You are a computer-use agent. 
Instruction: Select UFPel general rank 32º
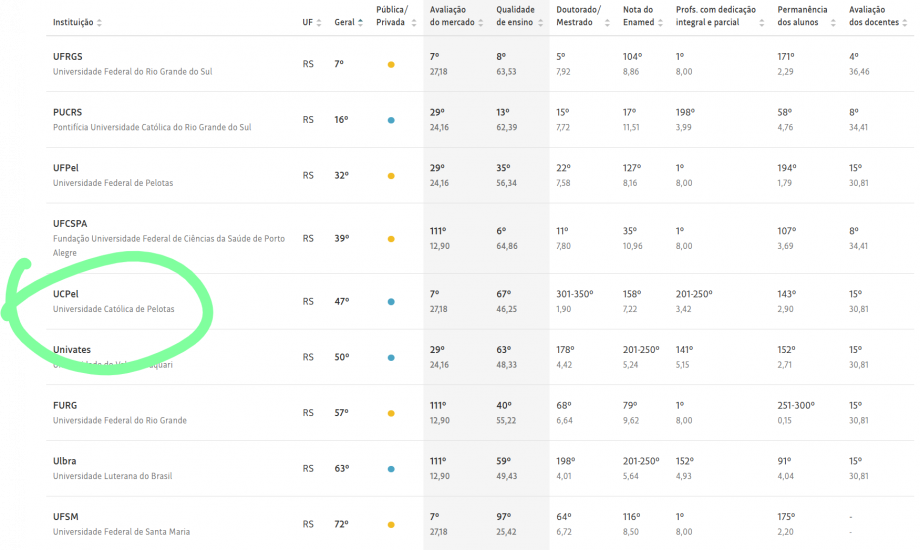click(x=341, y=176)
